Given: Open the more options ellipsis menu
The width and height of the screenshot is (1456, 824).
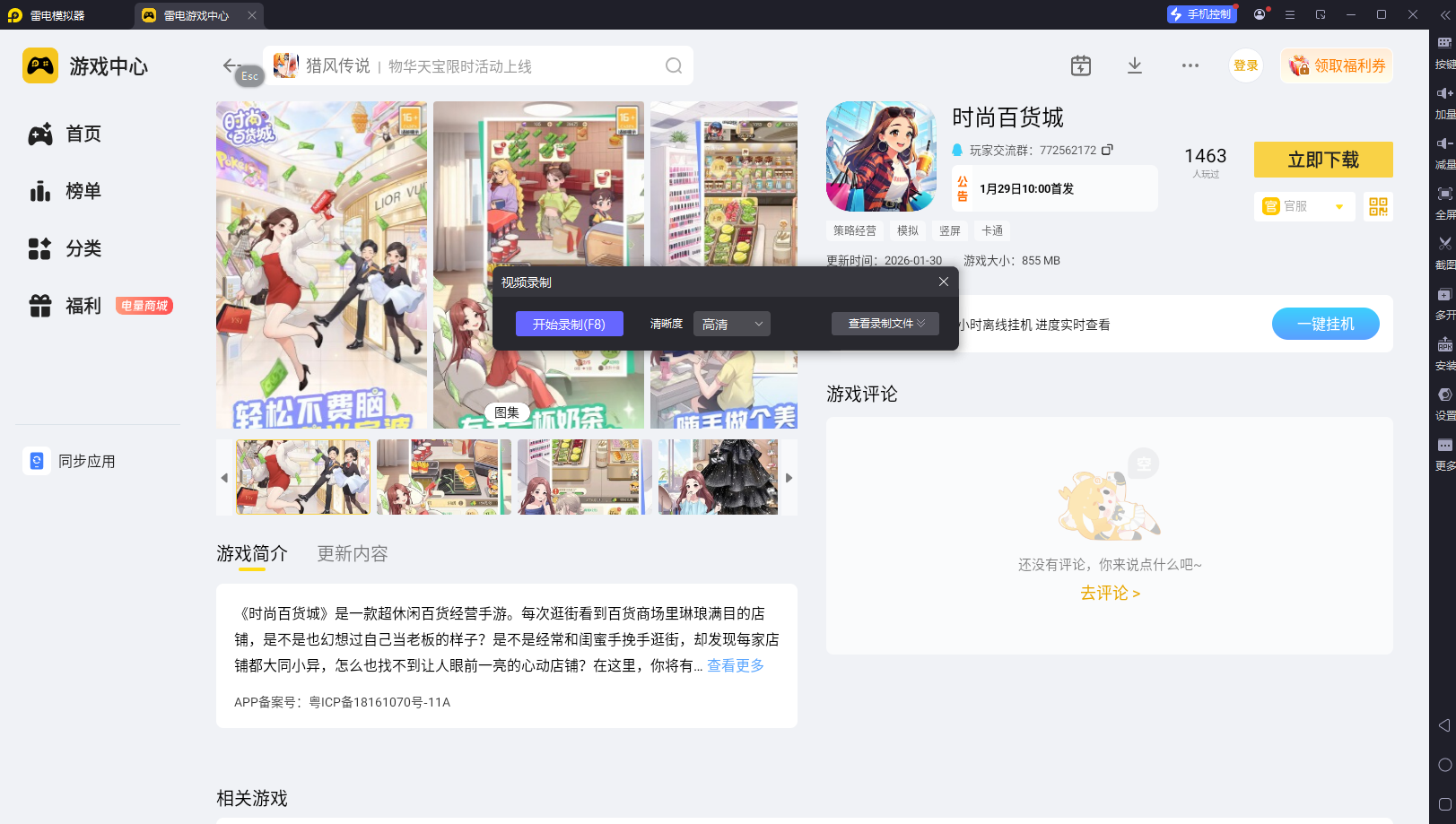Looking at the screenshot, I should tap(1190, 65).
